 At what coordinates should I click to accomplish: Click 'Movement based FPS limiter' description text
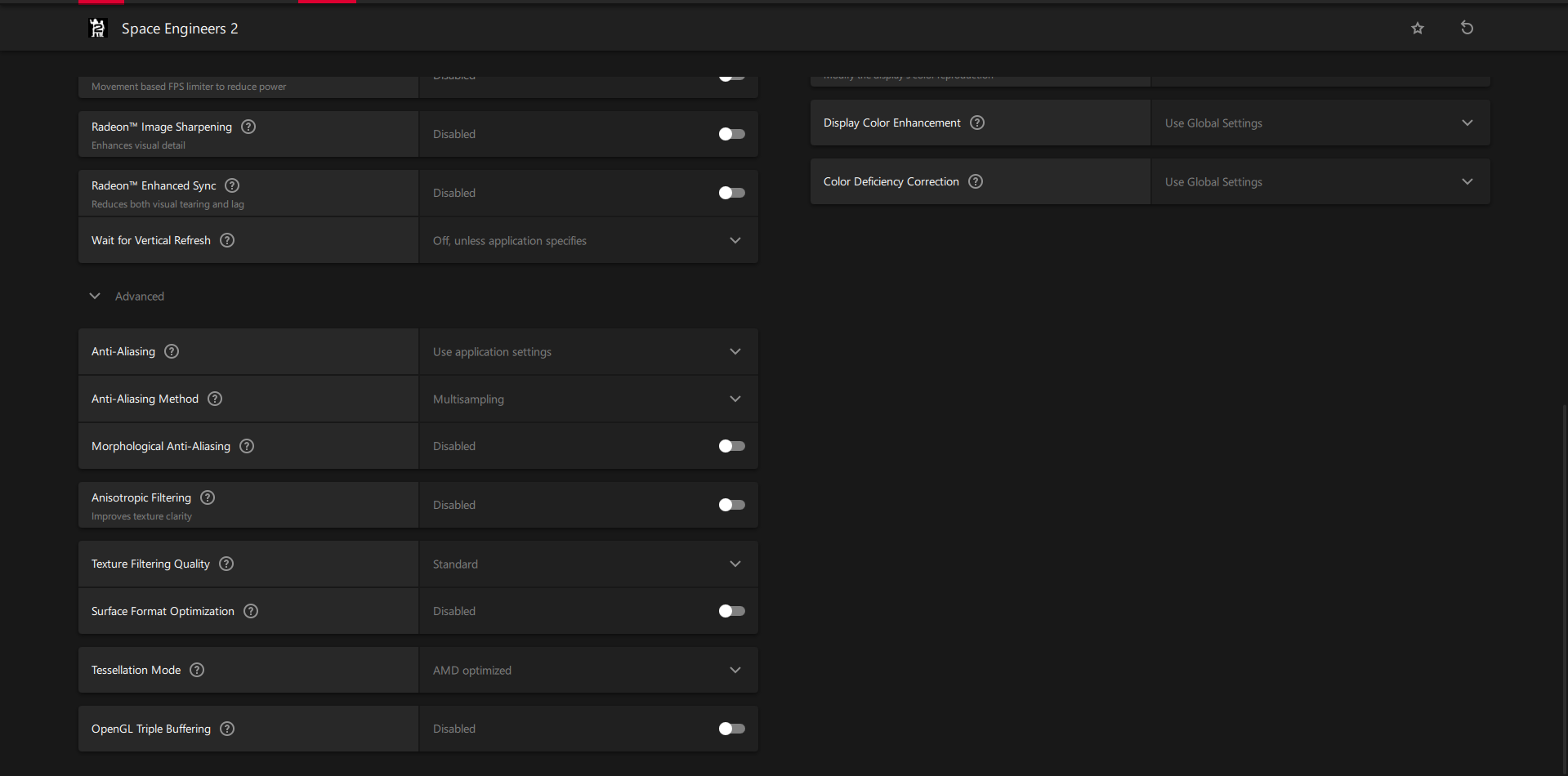(x=189, y=87)
